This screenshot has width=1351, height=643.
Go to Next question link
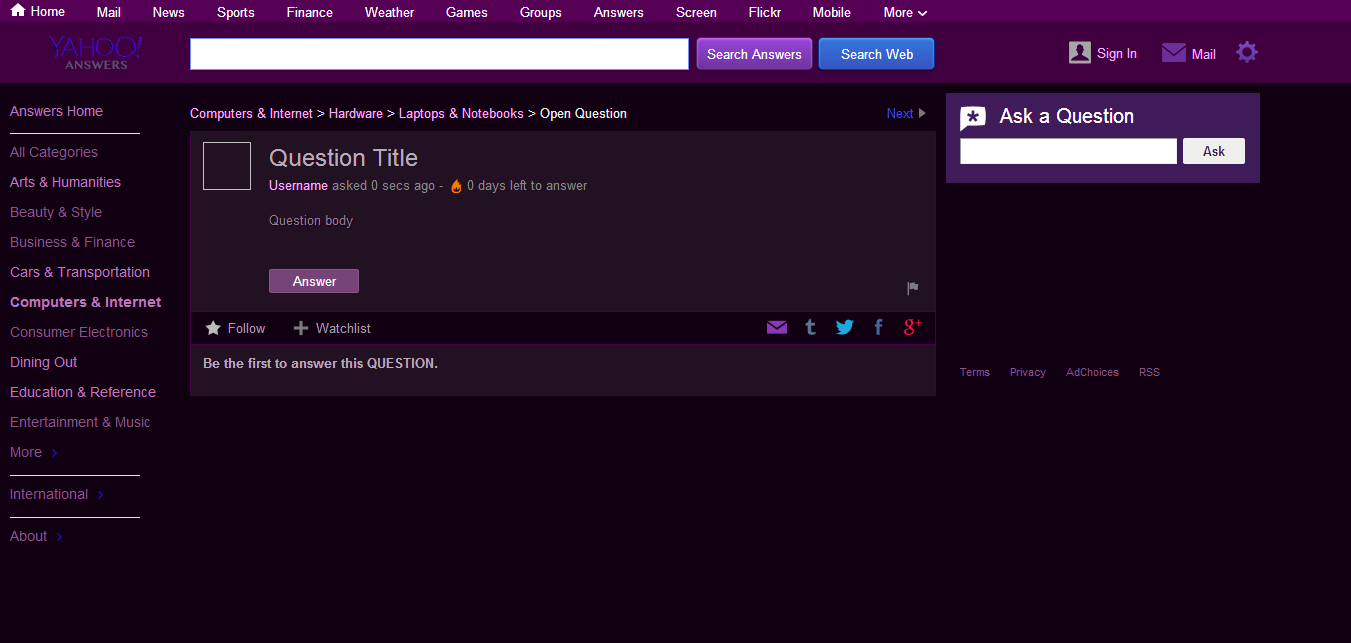tap(905, 114)
